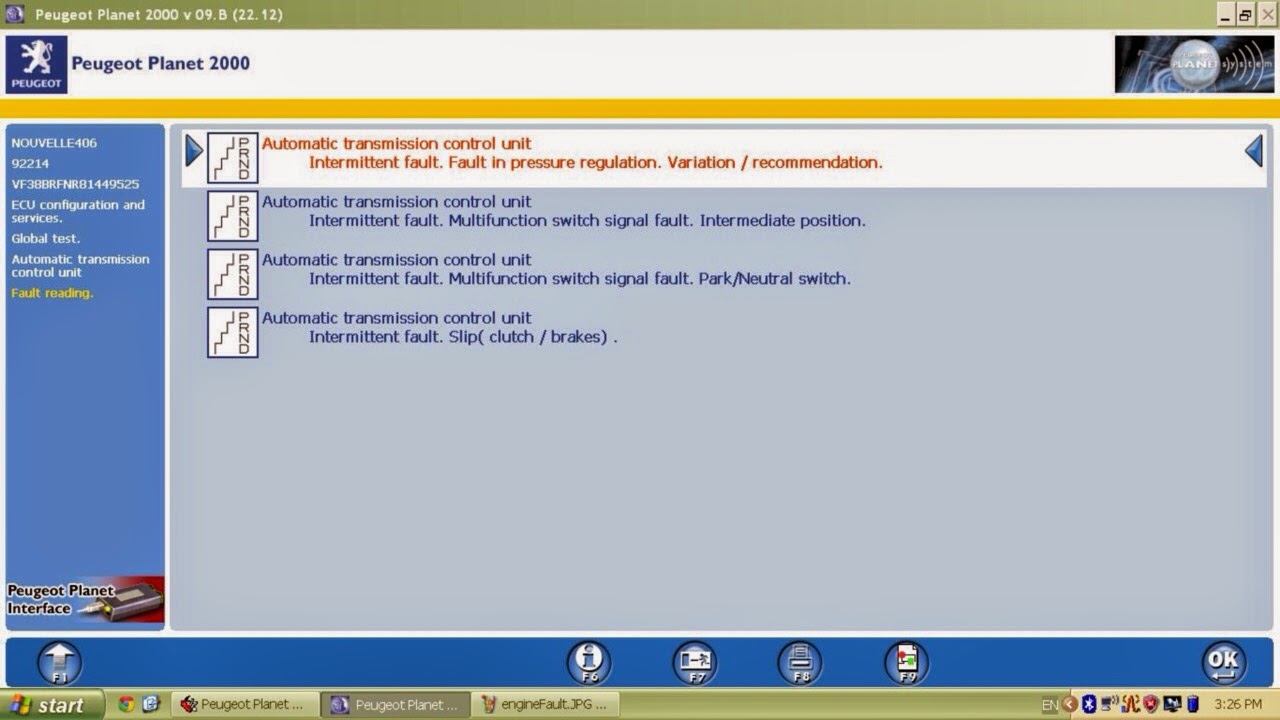This screenshot has height=720, width=1280.
Task: Click the blue arrow left of the highlighted fault
Action: tap(194, 151)
